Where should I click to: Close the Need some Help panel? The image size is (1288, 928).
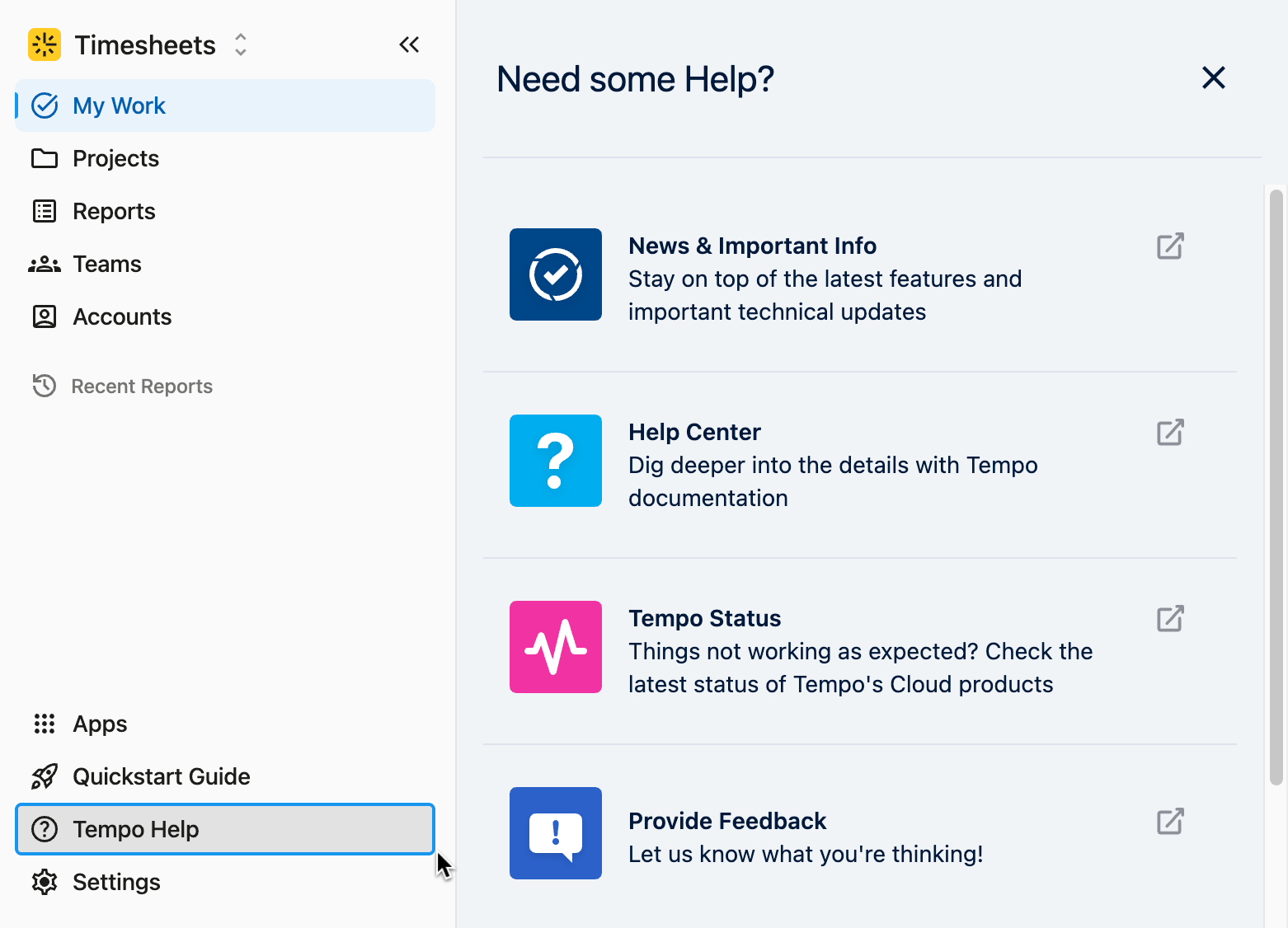(1213, 78)
